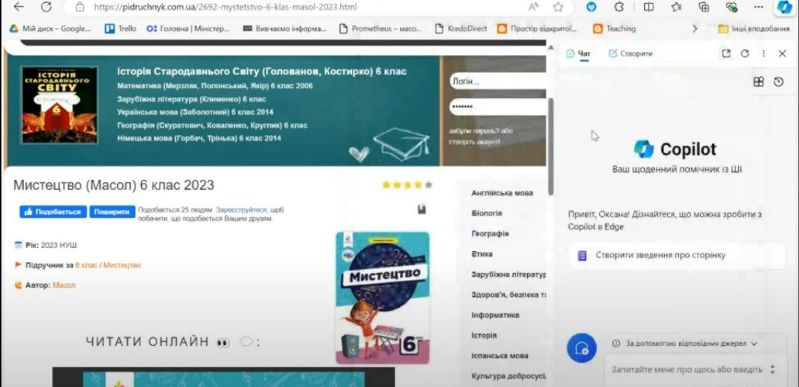Open the Edge settings and more menu
Viewport: 799px width, 387px height.
759,7
